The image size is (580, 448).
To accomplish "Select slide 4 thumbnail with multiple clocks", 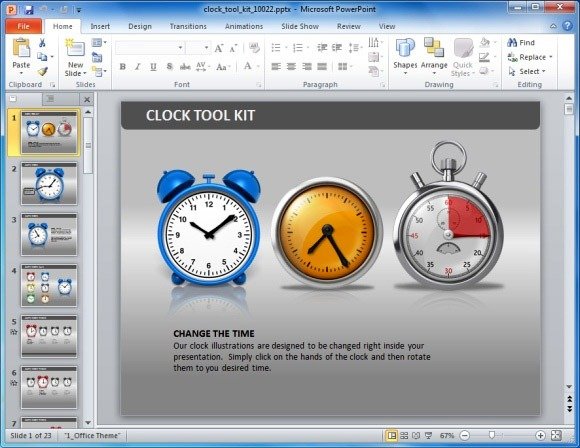I will tap(49, 286).
